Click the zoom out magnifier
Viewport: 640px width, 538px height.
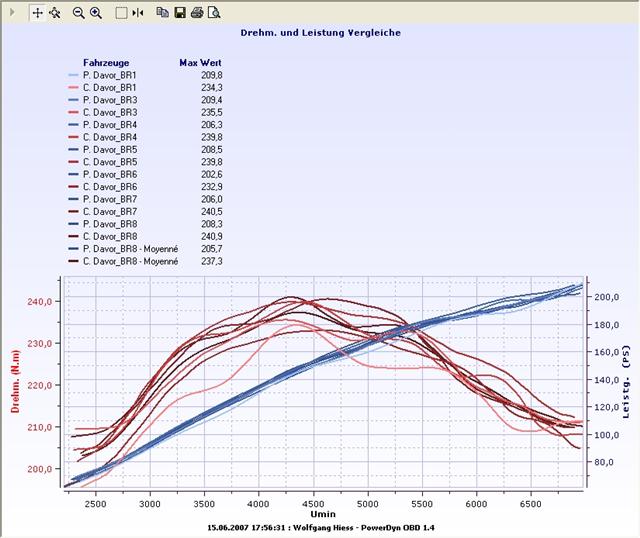point(79,13)
